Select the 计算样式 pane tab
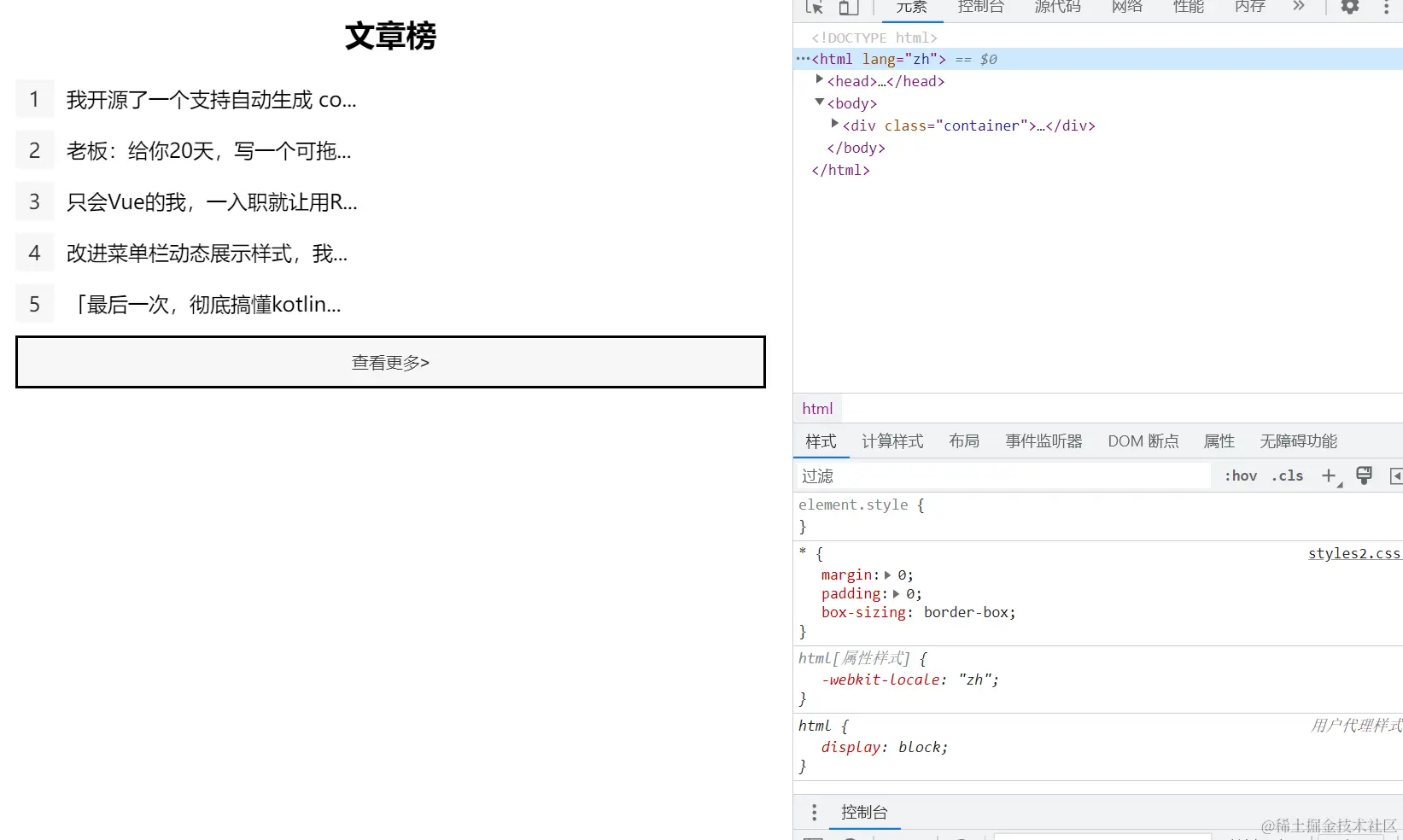Viewport: 1403px width, 840px height. [892, 441]
